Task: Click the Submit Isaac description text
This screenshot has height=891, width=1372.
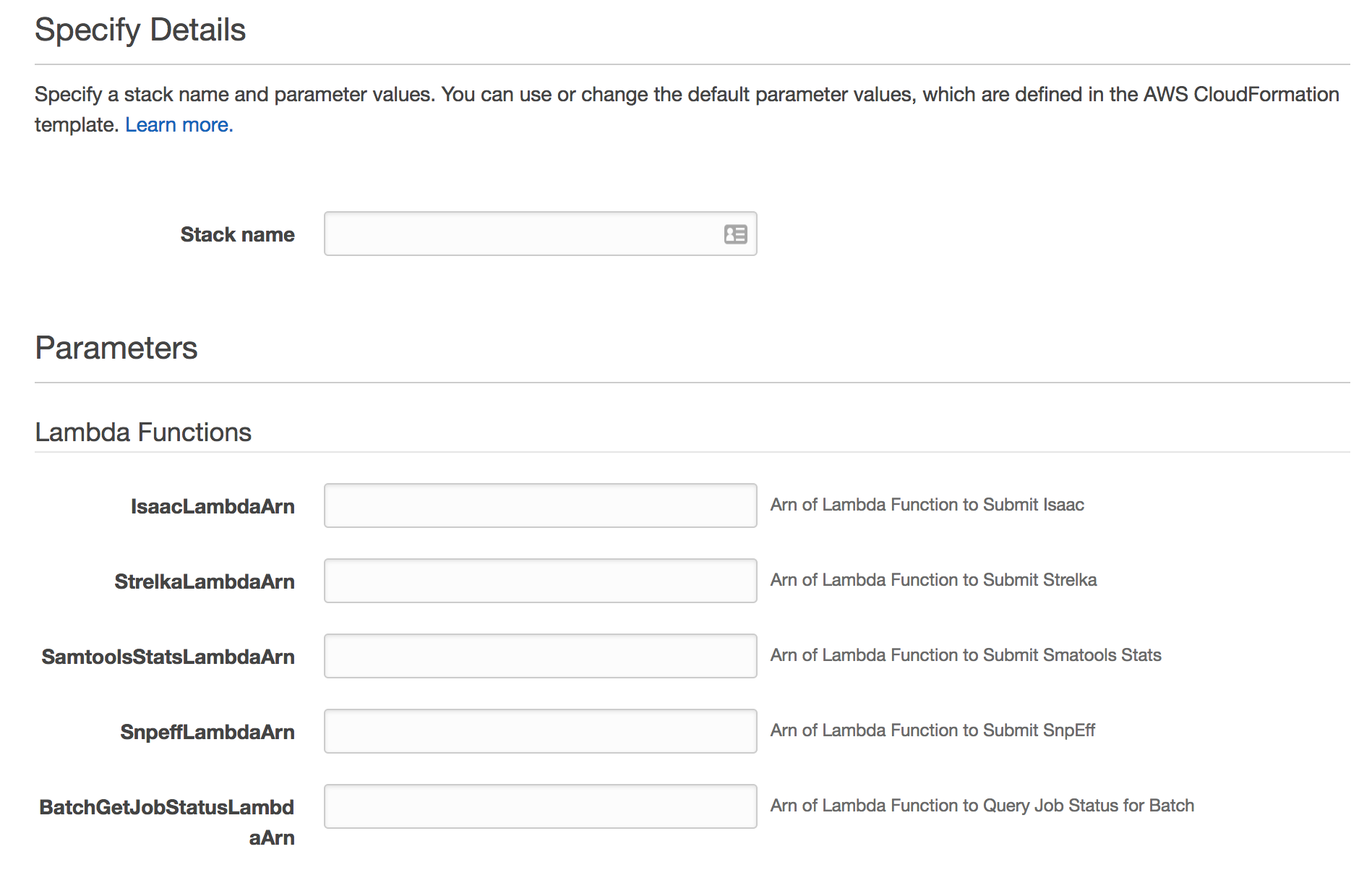Action: (x=927, y=505)
